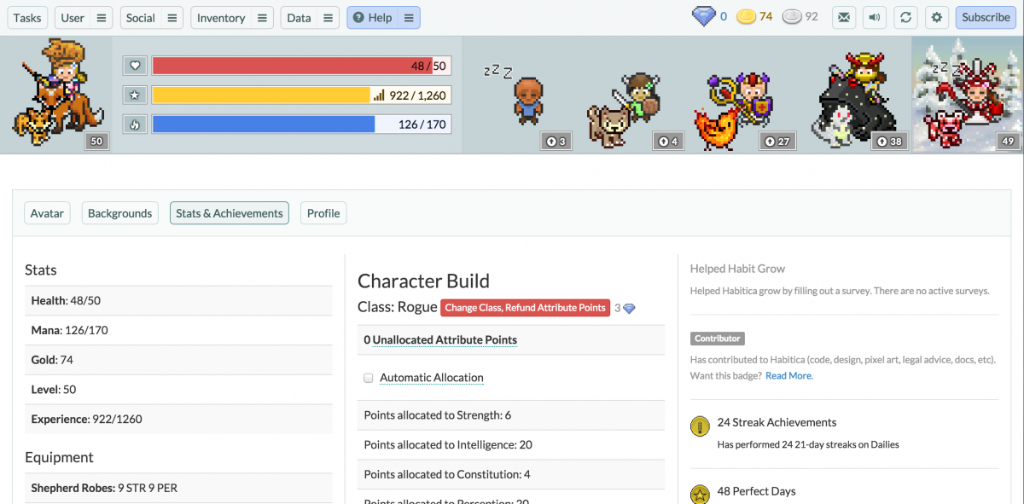This screenshot has width=1024, height=504.
Task: Click the sync refresh icon
Action: click(905, 18)
